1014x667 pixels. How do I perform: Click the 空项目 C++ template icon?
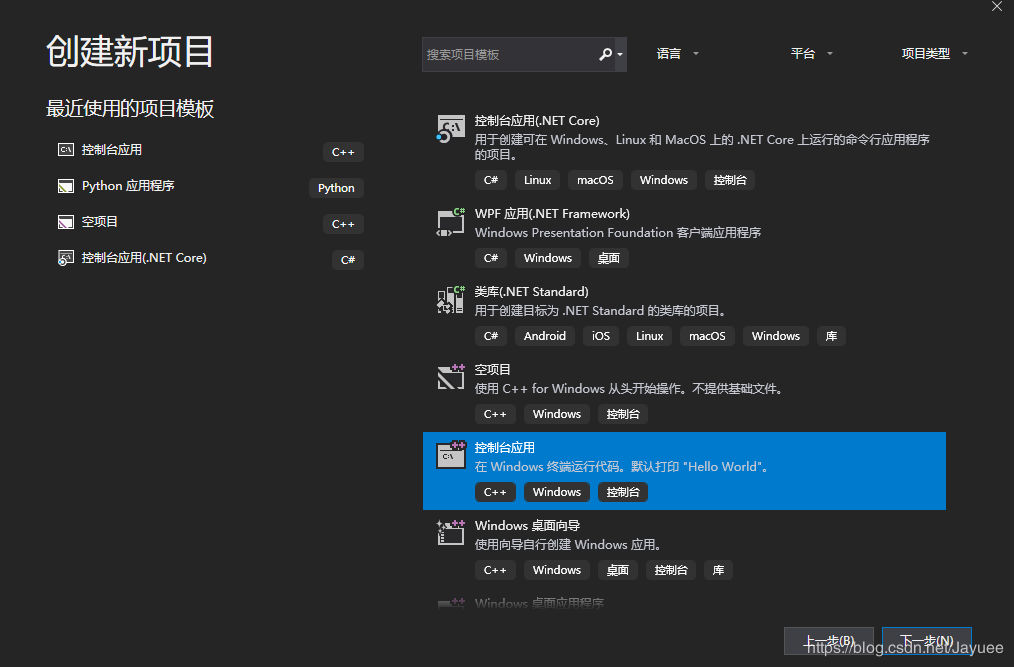[451, 377]
